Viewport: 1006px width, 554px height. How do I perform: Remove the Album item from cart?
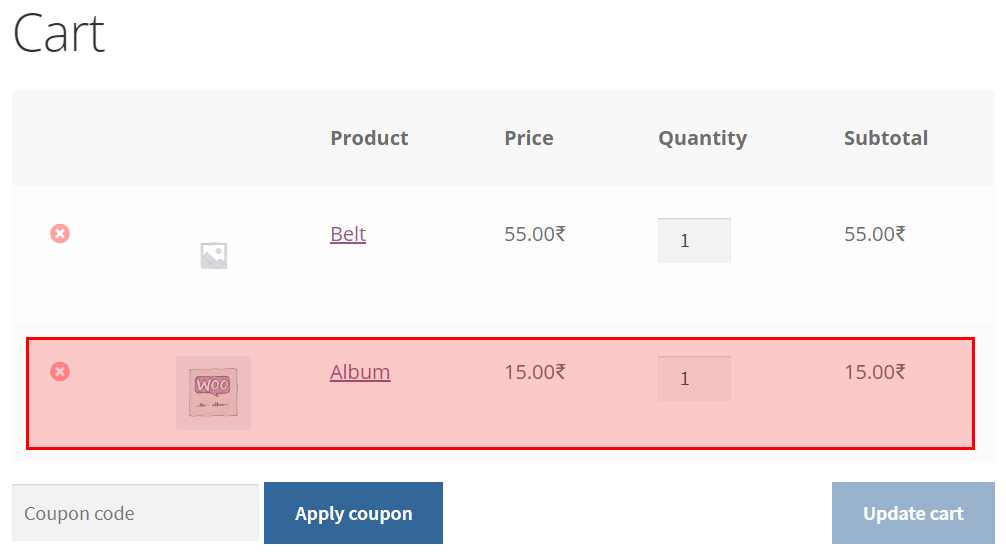click(60, 372)
